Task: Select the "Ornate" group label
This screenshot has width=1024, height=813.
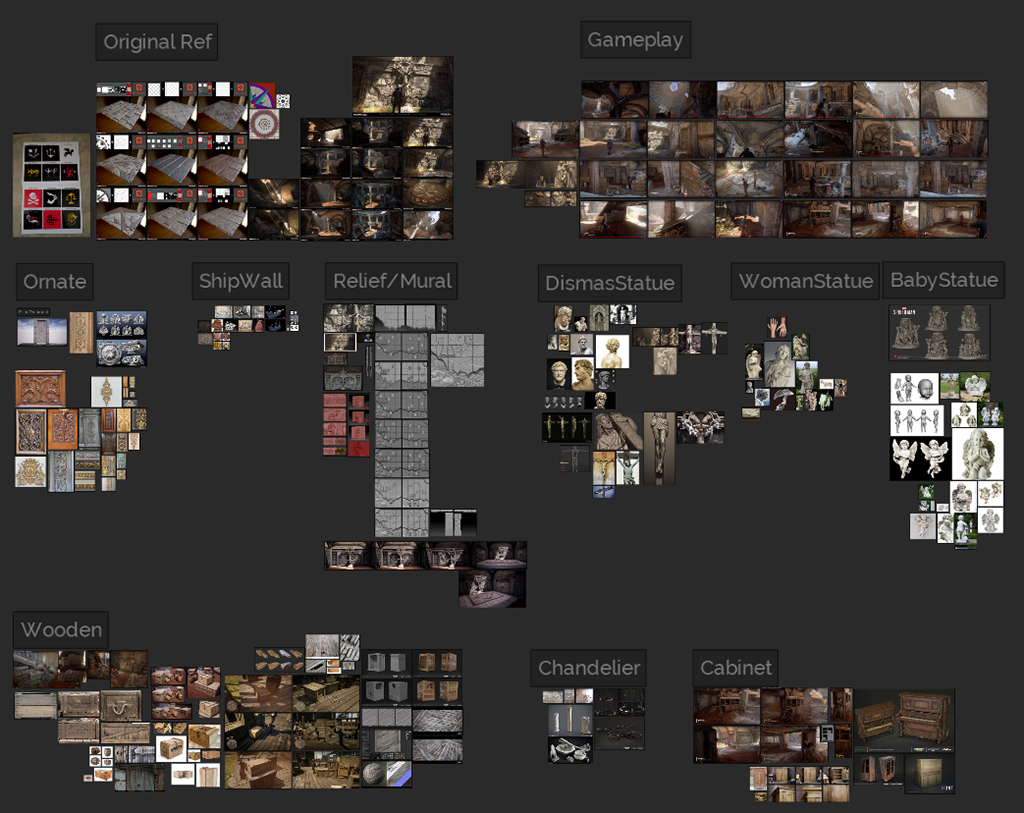Action: point(55,281)
